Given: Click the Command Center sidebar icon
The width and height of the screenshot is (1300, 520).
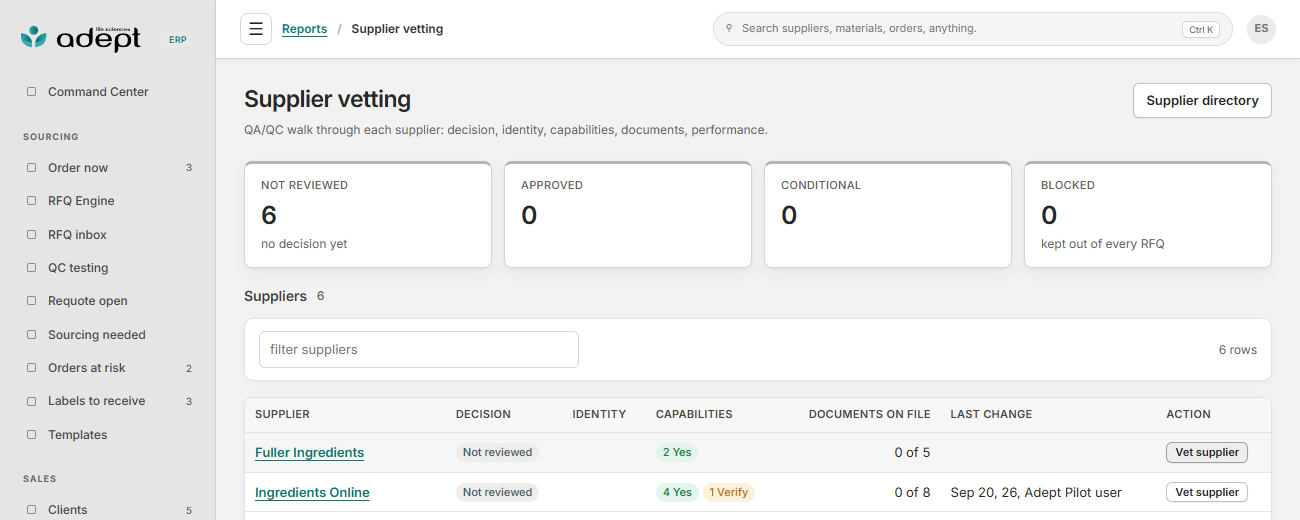Looking at the screenshot, I should pyautogui.click(x=31, y=92).
